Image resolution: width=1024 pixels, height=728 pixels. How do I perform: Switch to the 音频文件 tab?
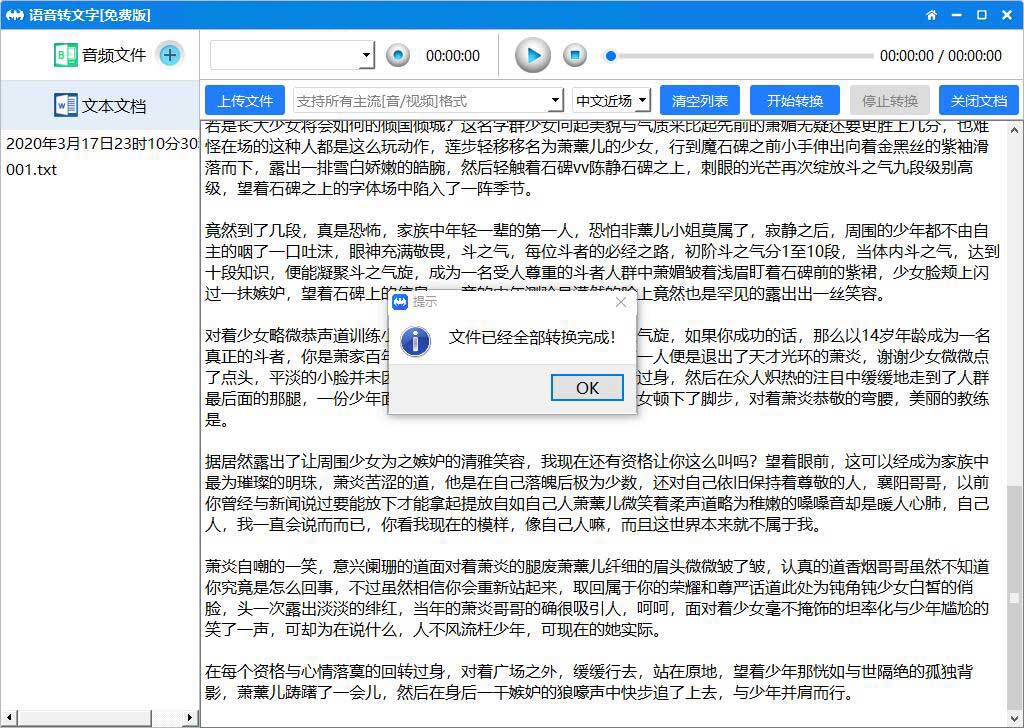click(x=100, y=55)
